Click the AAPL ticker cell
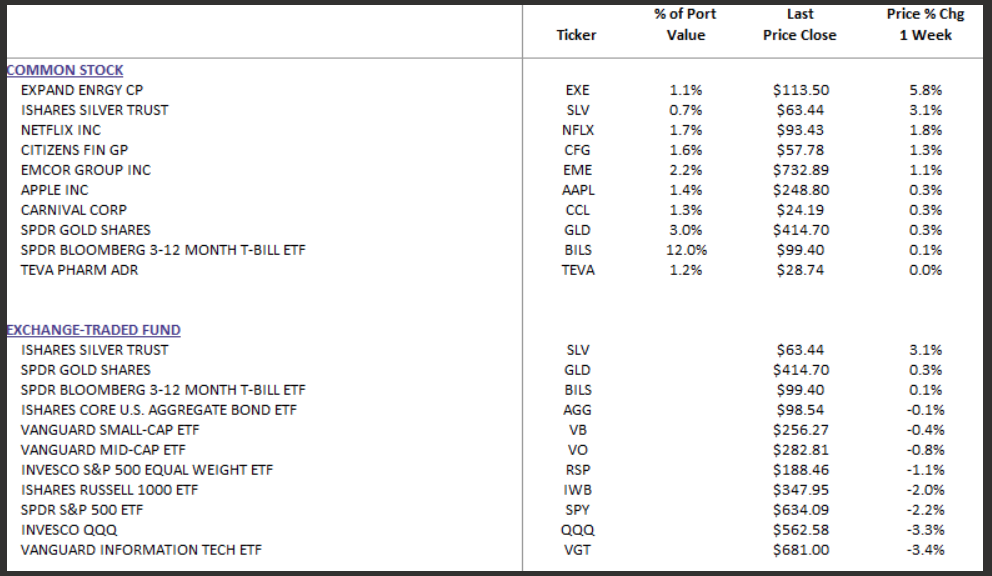Viewport: 992px width, 576px height. 577,190
